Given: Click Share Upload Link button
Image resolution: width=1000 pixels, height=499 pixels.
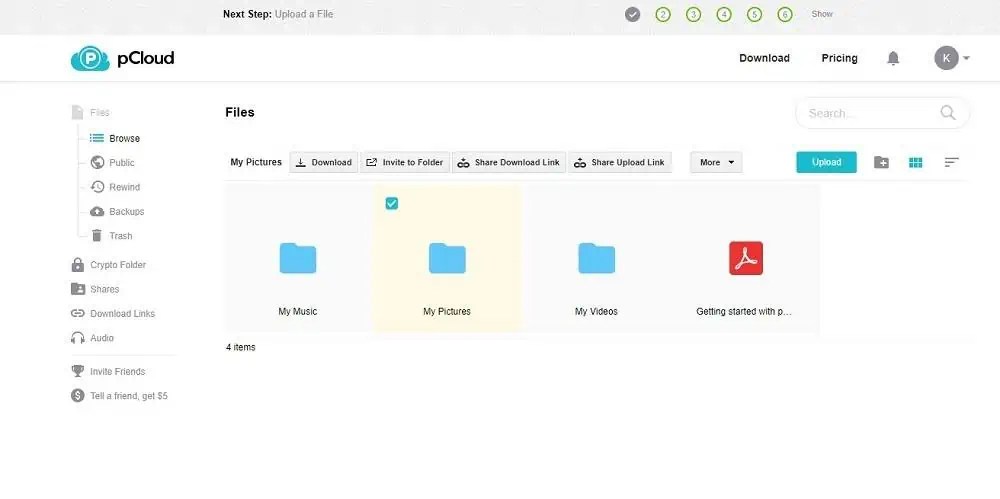Looking at the screenshot, I should [x=620, y=162].
